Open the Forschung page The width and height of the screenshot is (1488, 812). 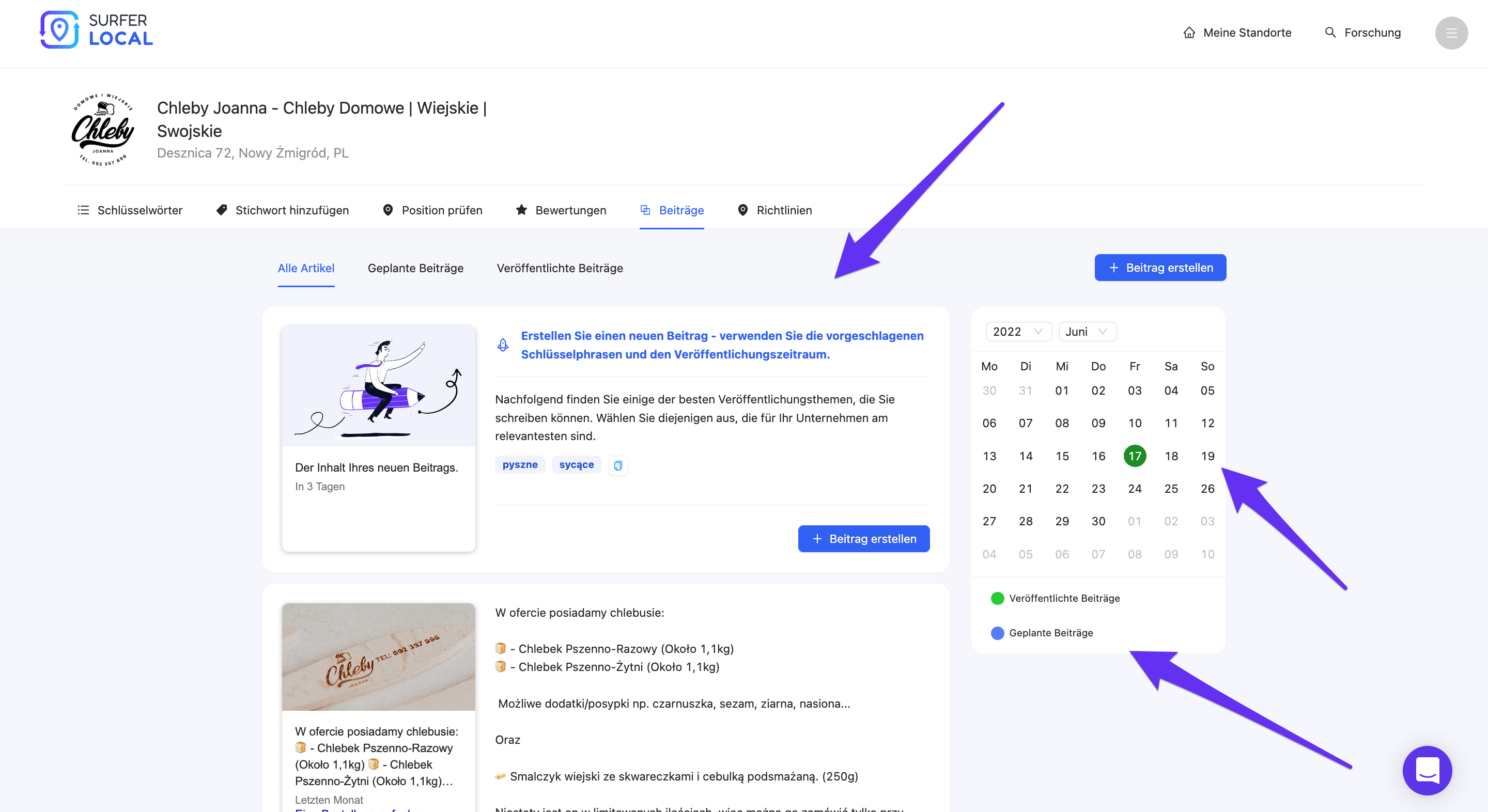pyautogui.click(x=1362, y=33)
